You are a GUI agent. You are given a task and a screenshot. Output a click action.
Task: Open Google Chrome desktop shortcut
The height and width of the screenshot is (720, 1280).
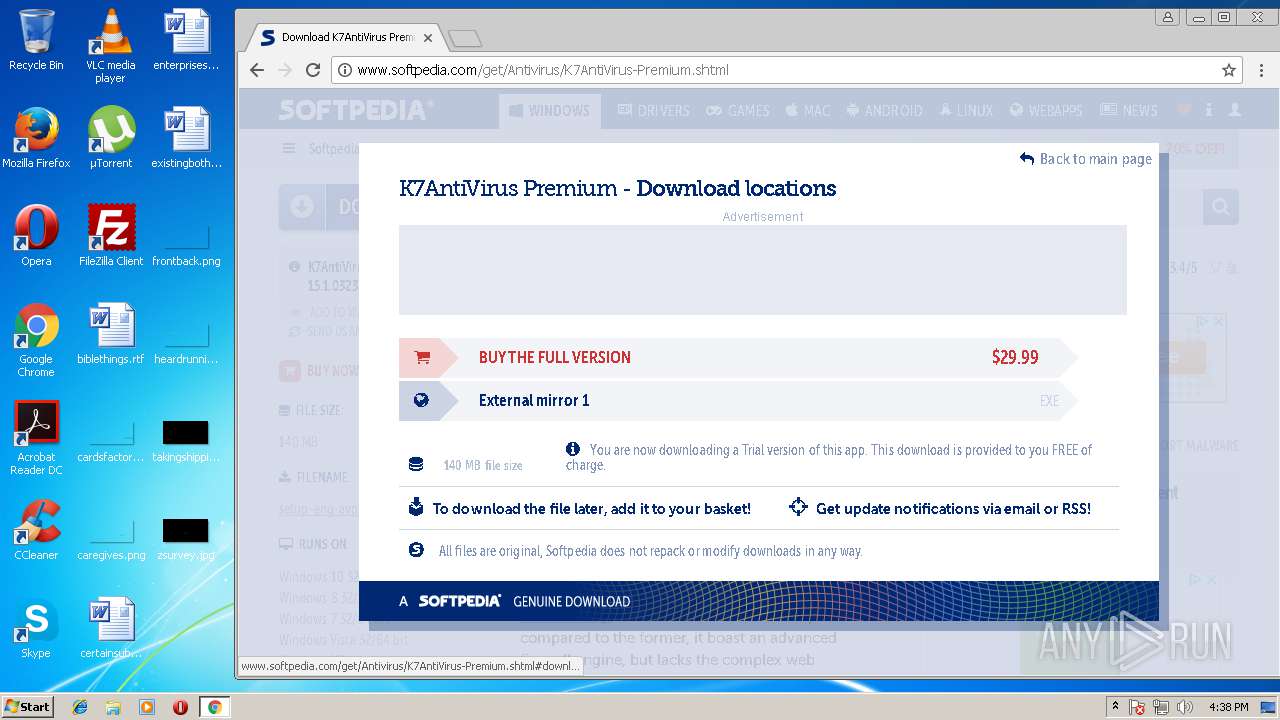pyautogui.click(x=36, y=340)
